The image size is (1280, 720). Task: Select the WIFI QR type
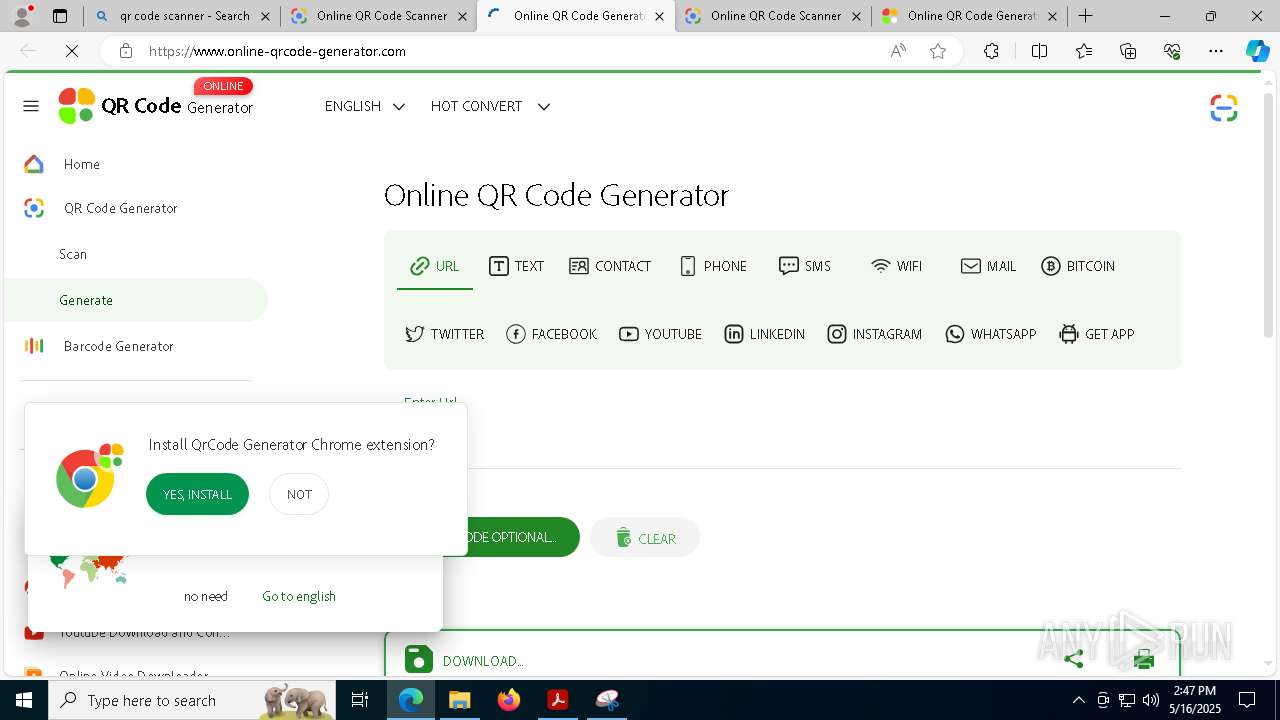click(897, 266)
